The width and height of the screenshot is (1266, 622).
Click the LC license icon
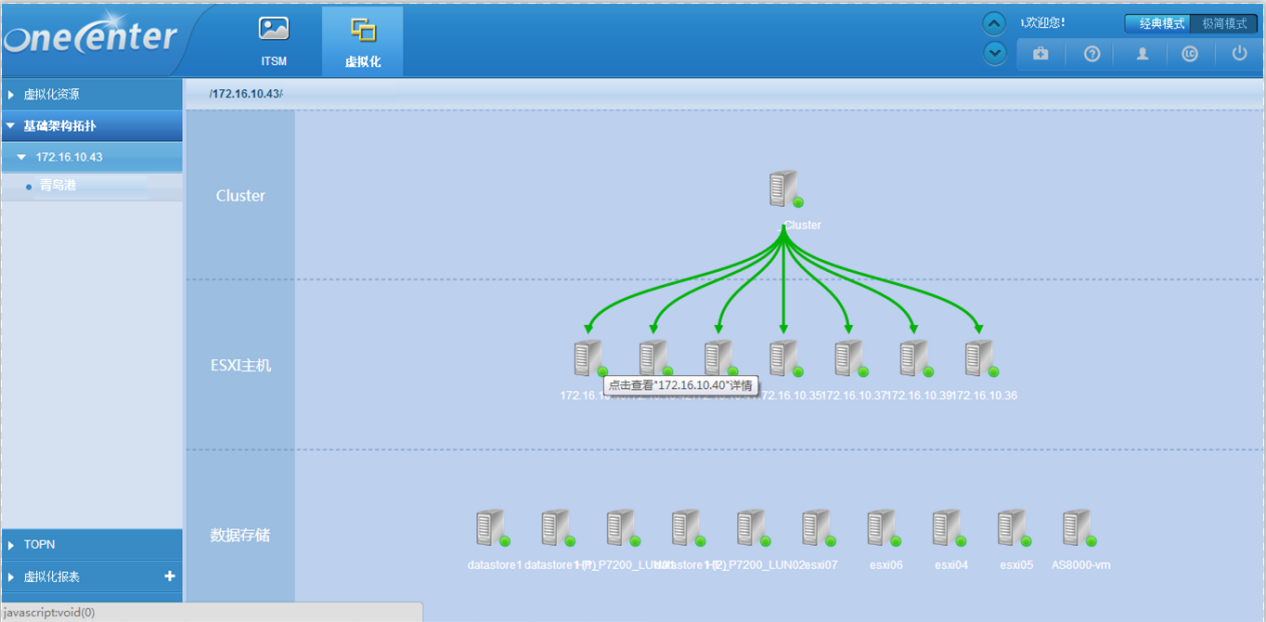[1189, 54]
